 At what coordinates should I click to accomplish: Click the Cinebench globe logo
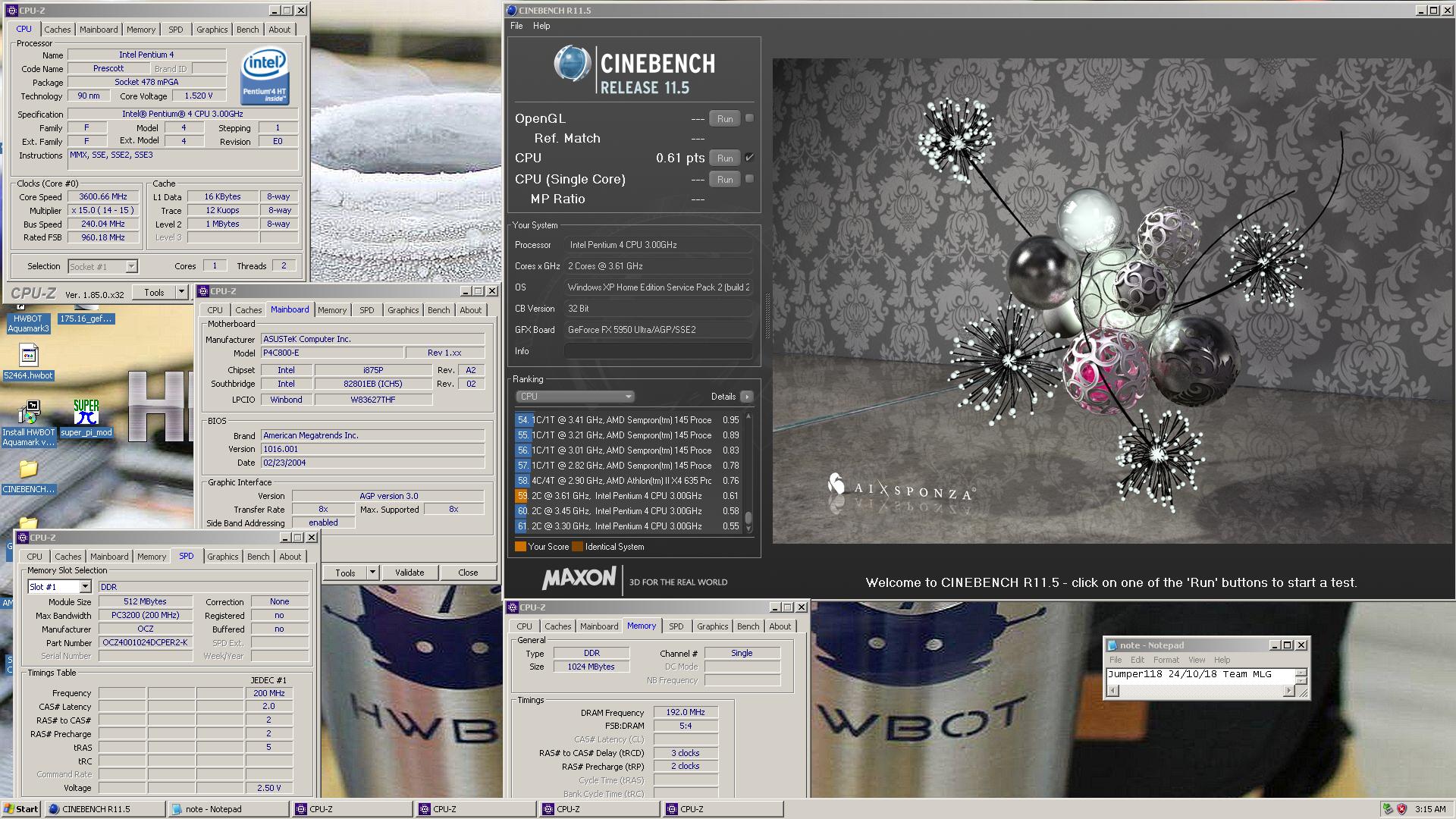tap(573, 63)
